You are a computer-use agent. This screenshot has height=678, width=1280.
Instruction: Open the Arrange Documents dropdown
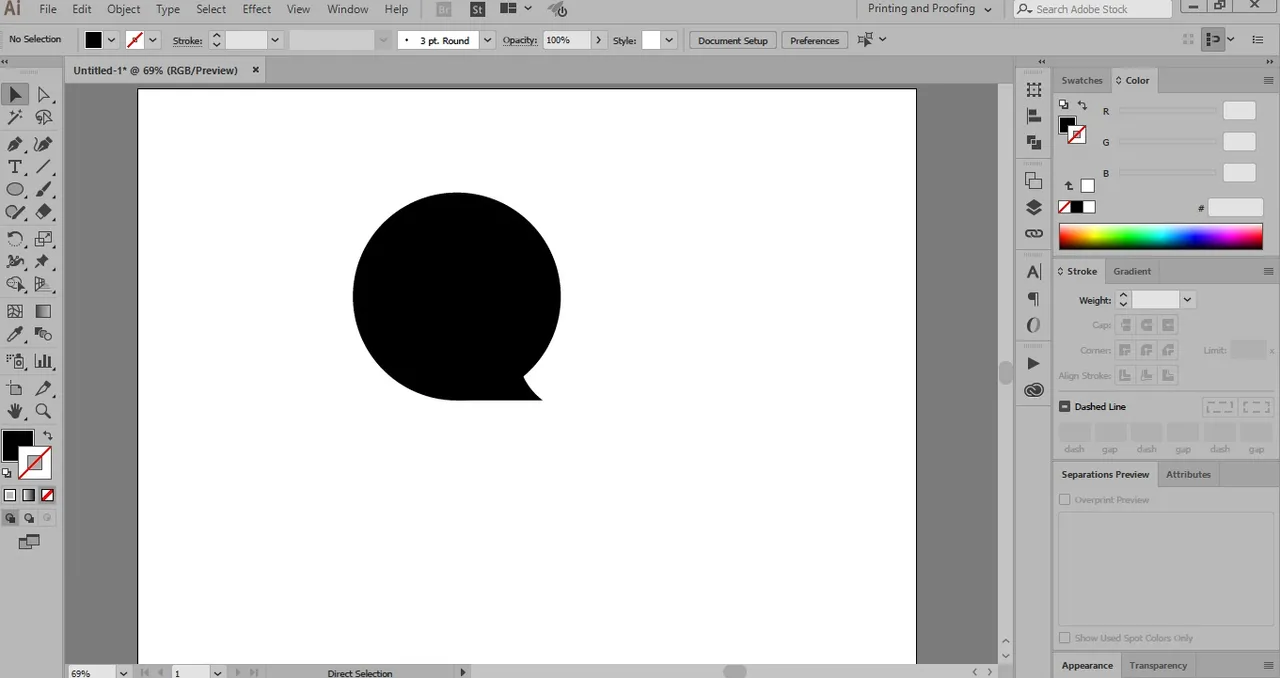[516, 9]
